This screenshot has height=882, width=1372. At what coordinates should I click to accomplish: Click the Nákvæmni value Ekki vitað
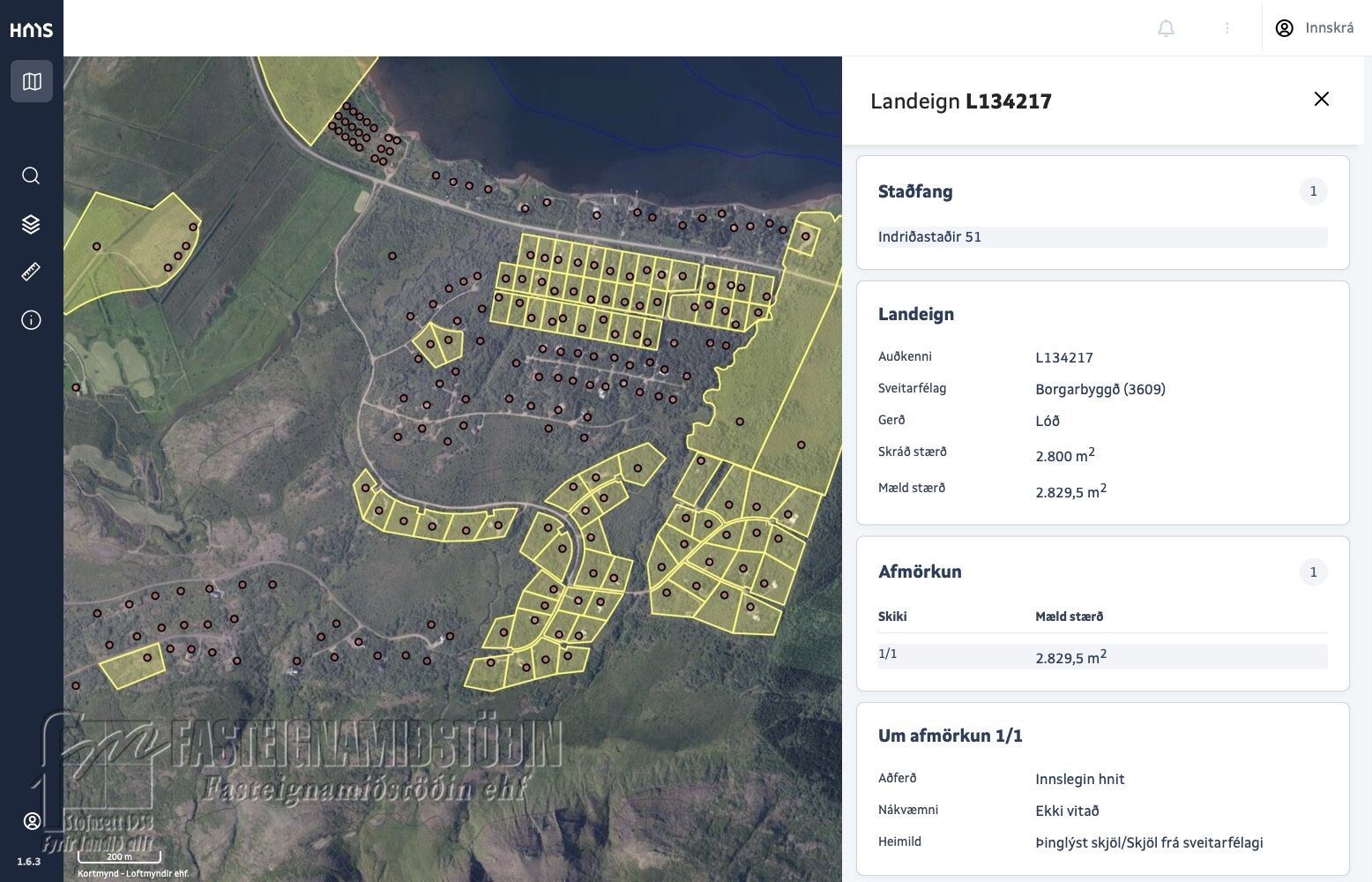(x=1067, y=811)
